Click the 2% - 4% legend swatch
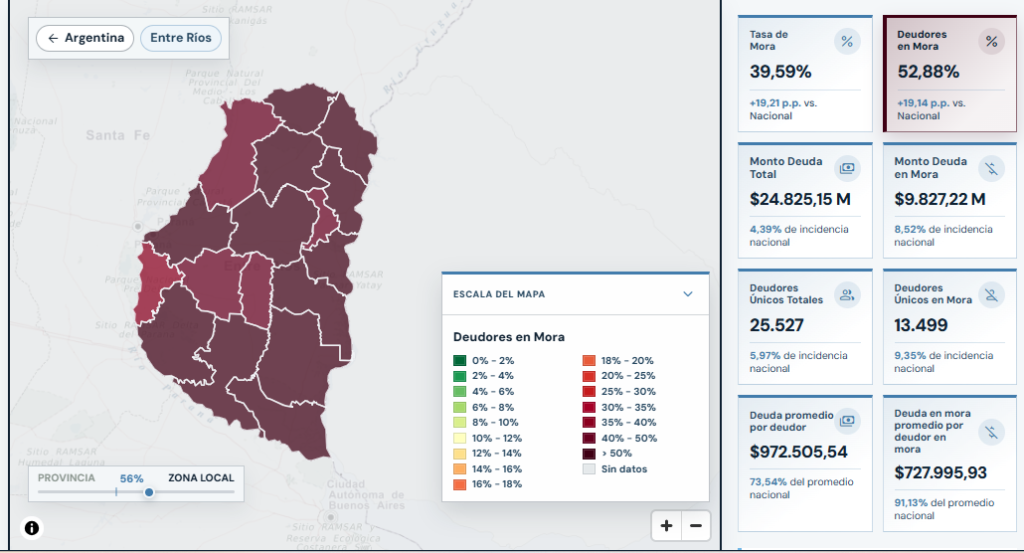 pyautogui.click(x=460, y=376)
